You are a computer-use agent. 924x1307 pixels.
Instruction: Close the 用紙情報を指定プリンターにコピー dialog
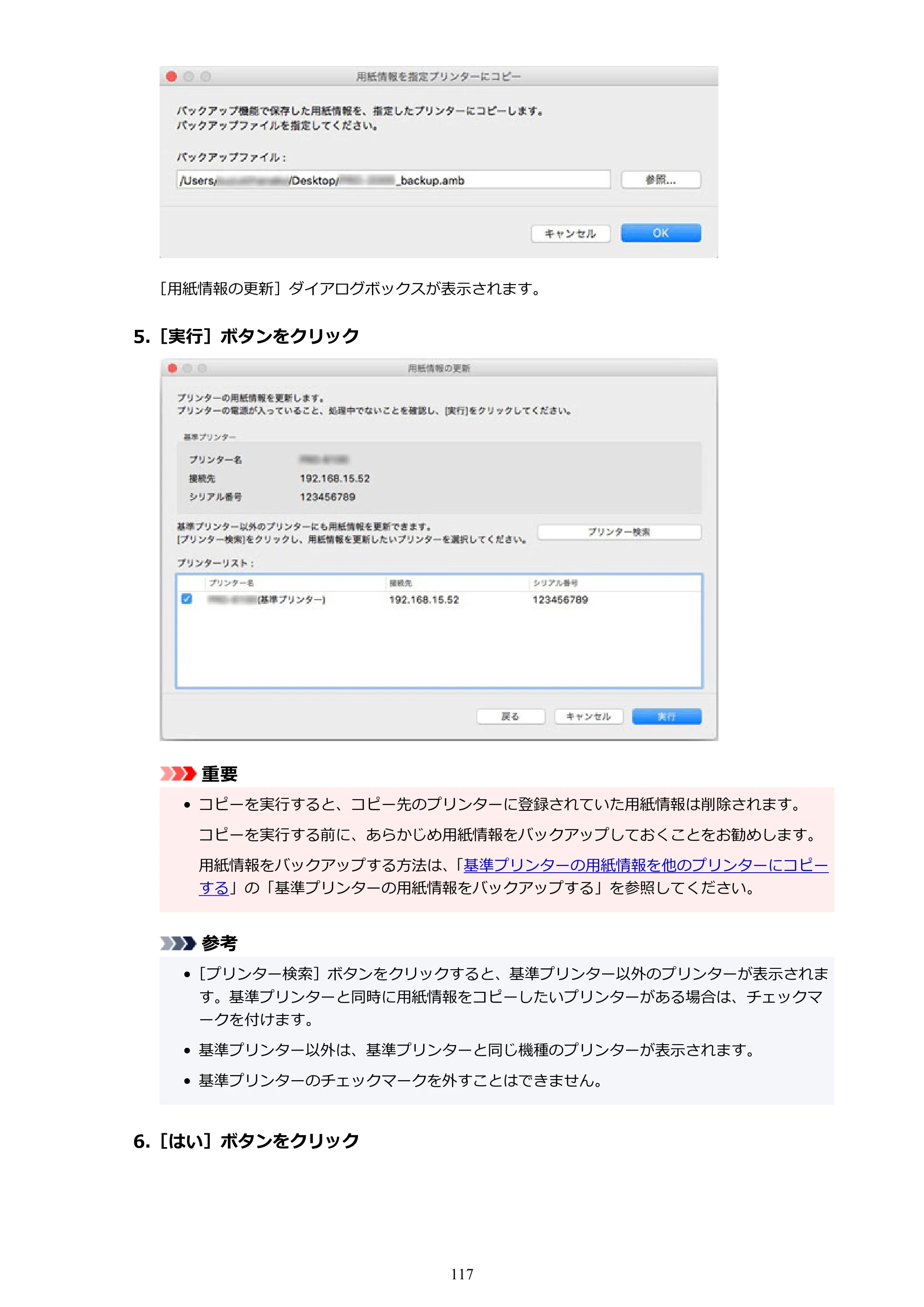[x=171, y=76]
